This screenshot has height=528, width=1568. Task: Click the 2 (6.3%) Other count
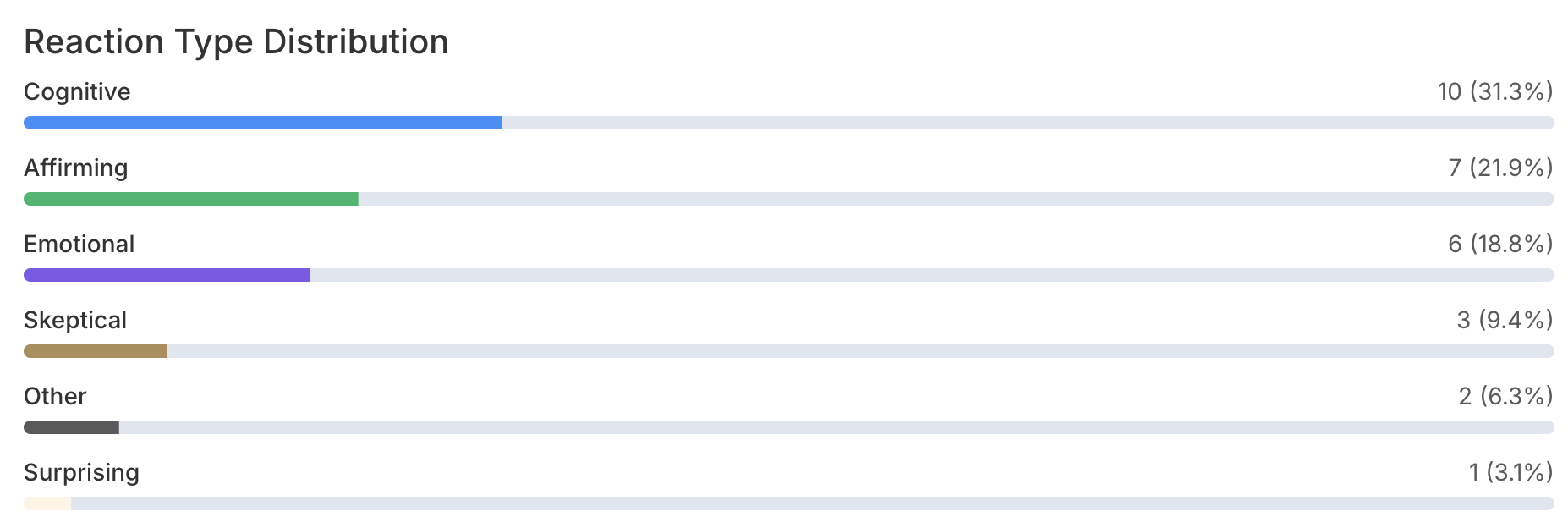coord(1505,396)
